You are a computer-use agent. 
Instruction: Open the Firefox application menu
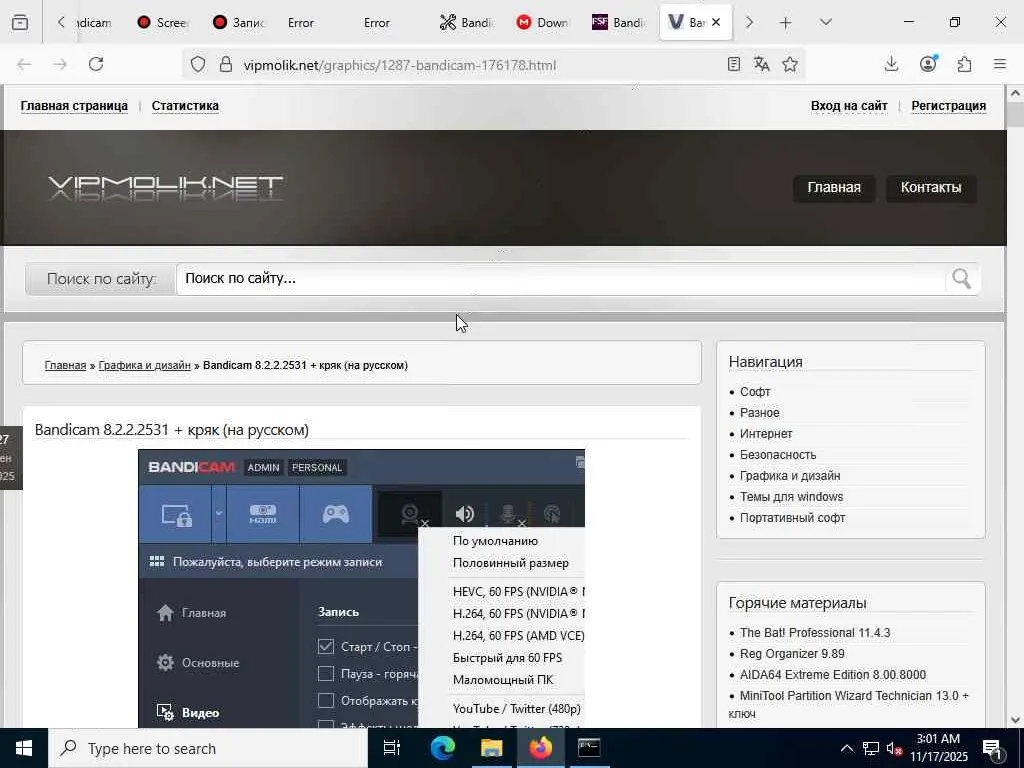1000,64
